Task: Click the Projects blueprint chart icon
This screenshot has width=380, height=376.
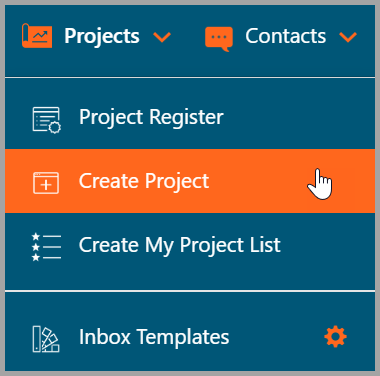Action: 37,36
